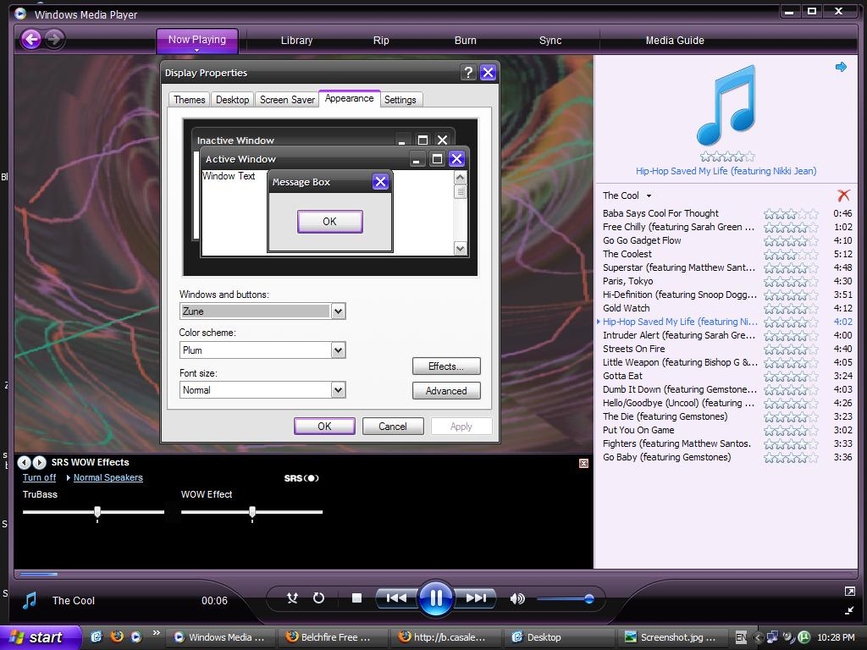Viewport: 867px width, 650px height.
Task: Rate the track The Coolest with stars
Action: pyautogui.click(x=791, y=254)
